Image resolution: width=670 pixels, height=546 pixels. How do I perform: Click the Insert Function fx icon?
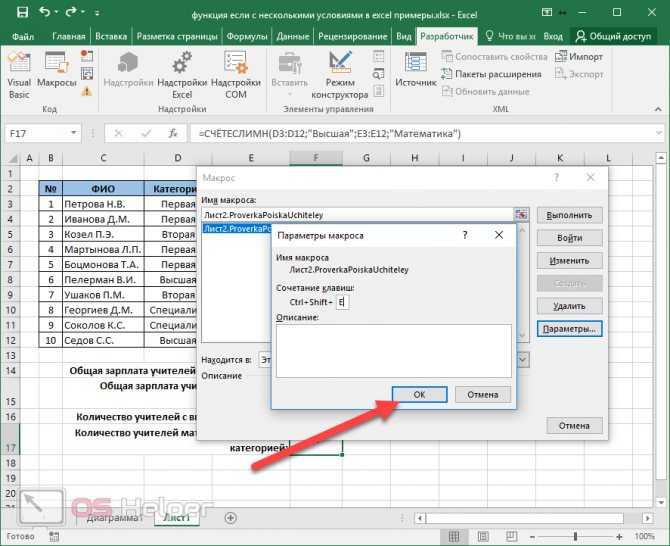pos(173,133)
